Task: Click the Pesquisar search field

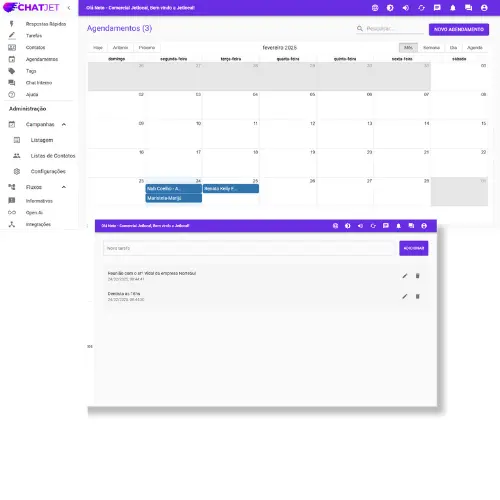Action: [394, 29]
